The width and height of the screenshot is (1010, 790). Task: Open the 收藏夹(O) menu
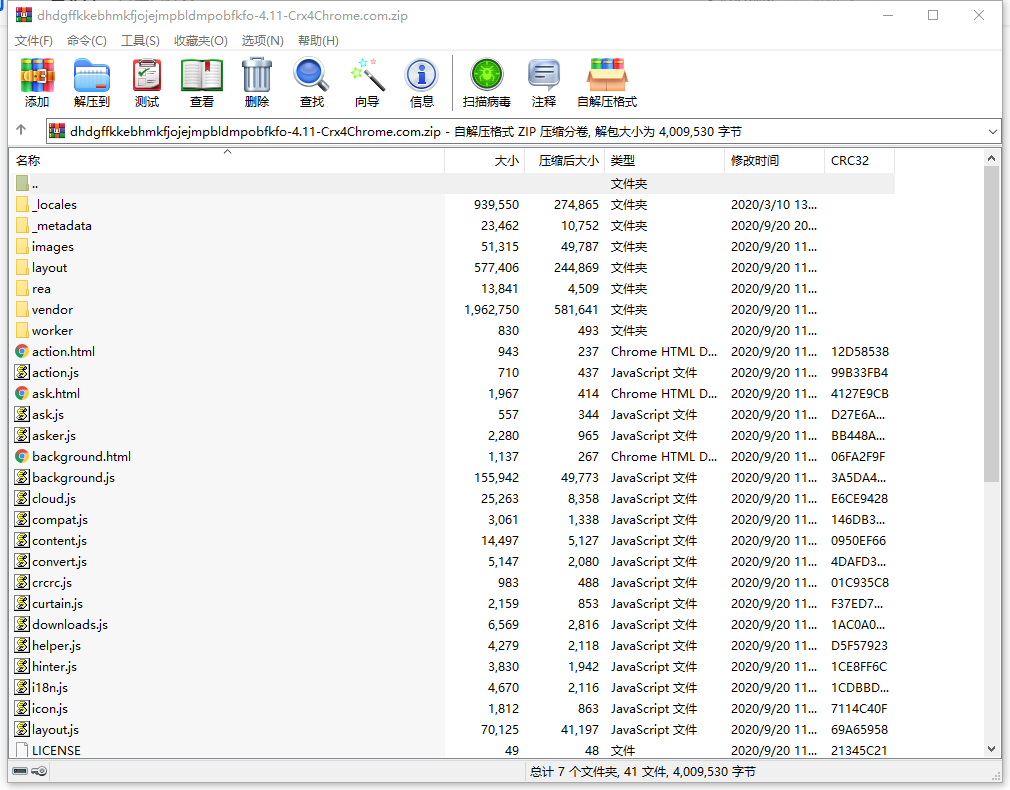click(200, 41)
